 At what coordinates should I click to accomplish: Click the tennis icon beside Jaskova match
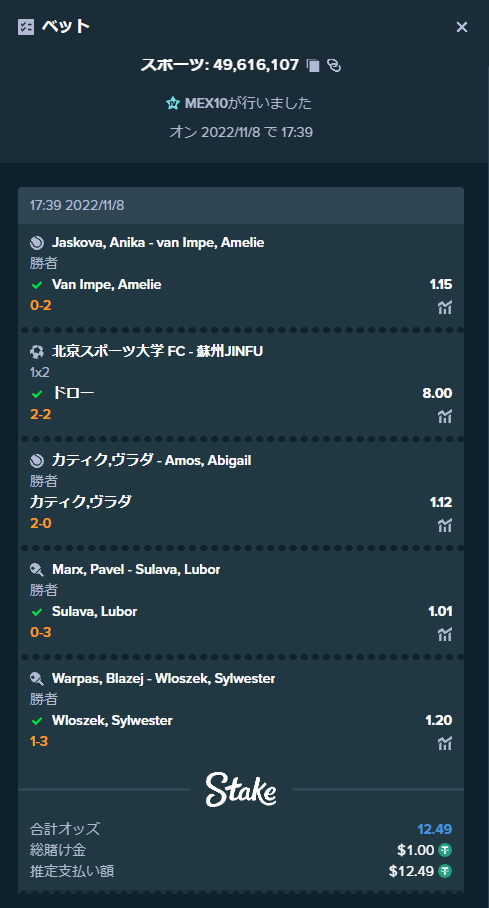point(37,243)
